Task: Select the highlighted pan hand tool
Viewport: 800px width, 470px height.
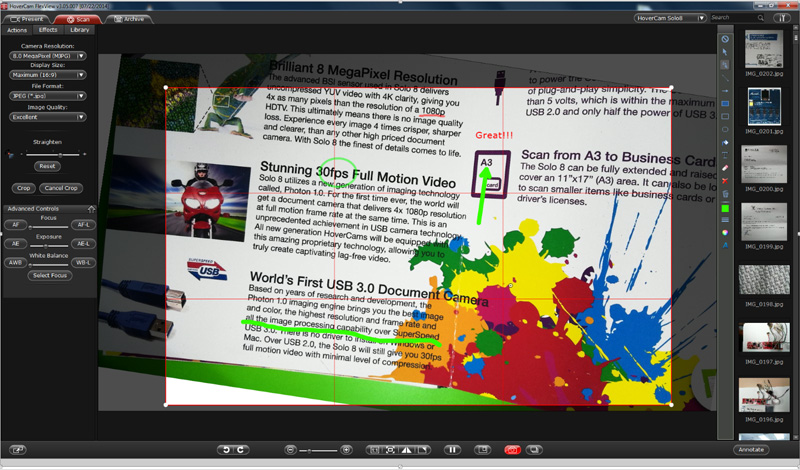Action: (725, 65)
